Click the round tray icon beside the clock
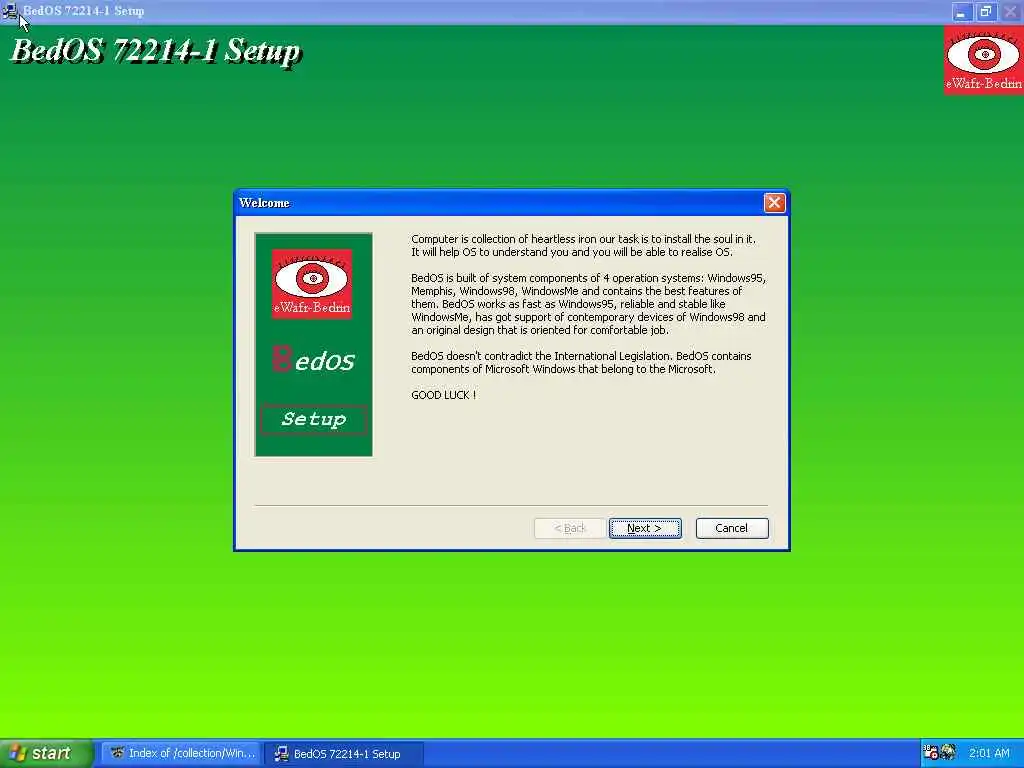 948,752
